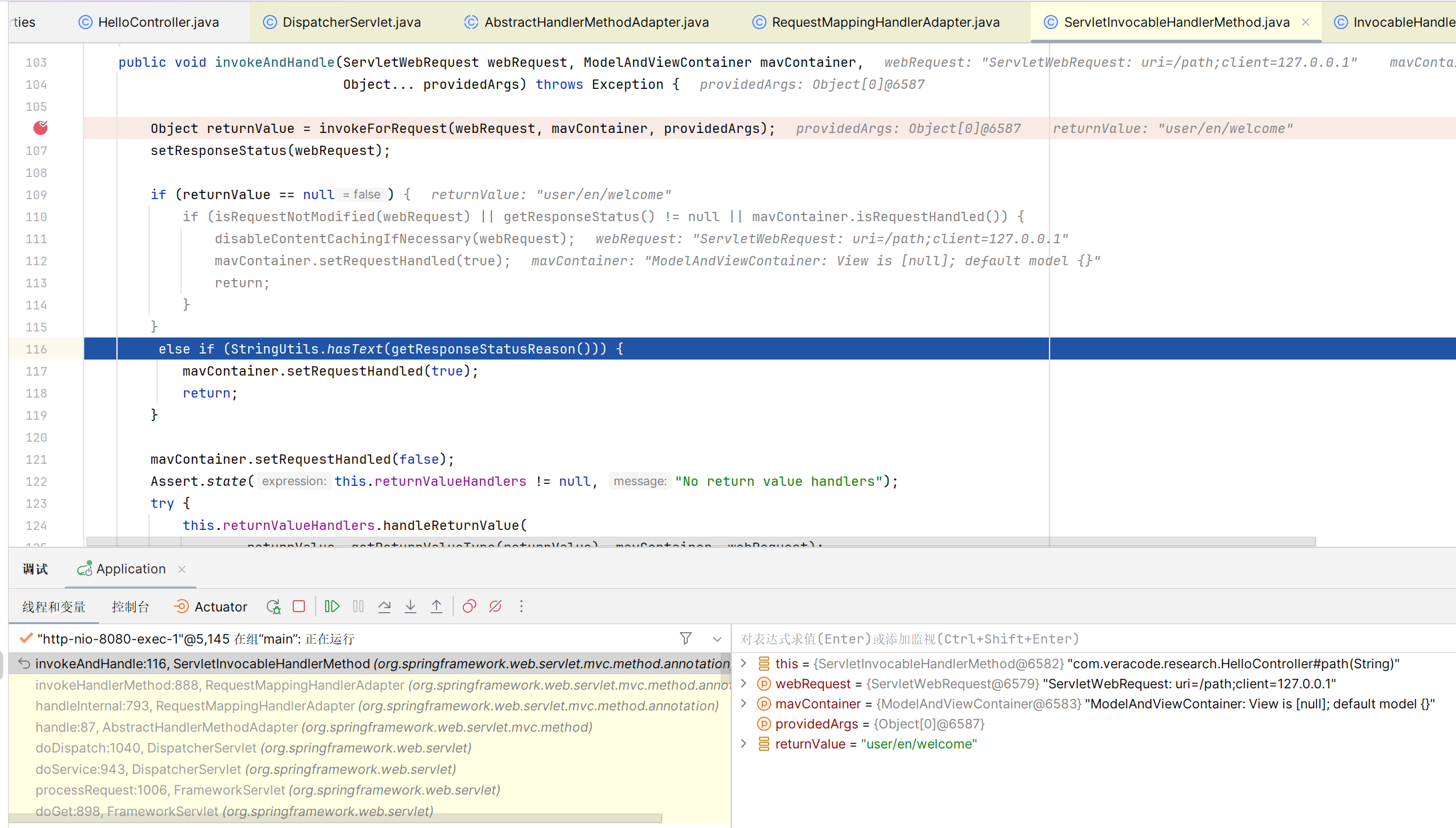Step over the current line
1456x828 pixels.
(x=384, y=607)
